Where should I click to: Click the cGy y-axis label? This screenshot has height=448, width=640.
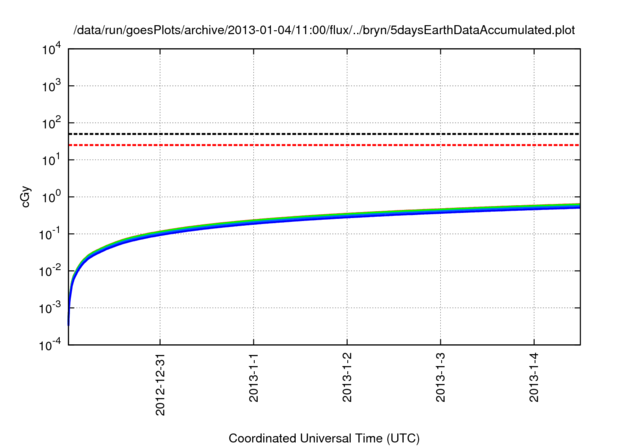25,197
